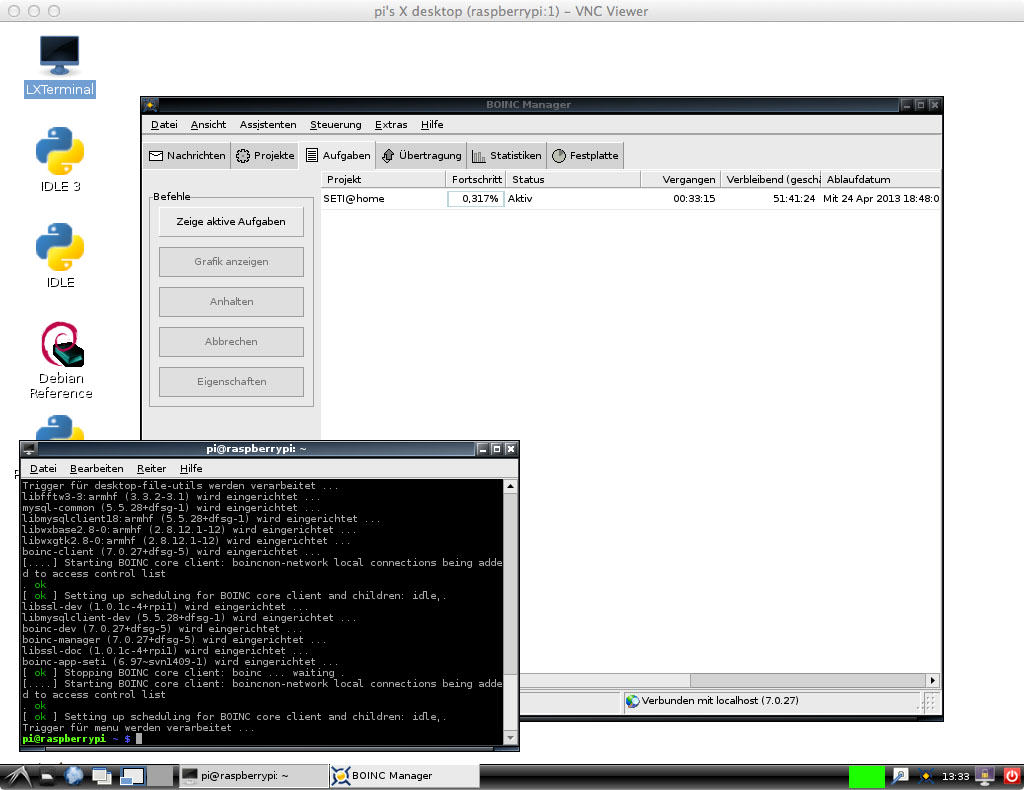Viewport: 1024px width, 790px height.
Task: Open the file manager taskbar icon
Action: pyautogui.click(x=47, y=776)
